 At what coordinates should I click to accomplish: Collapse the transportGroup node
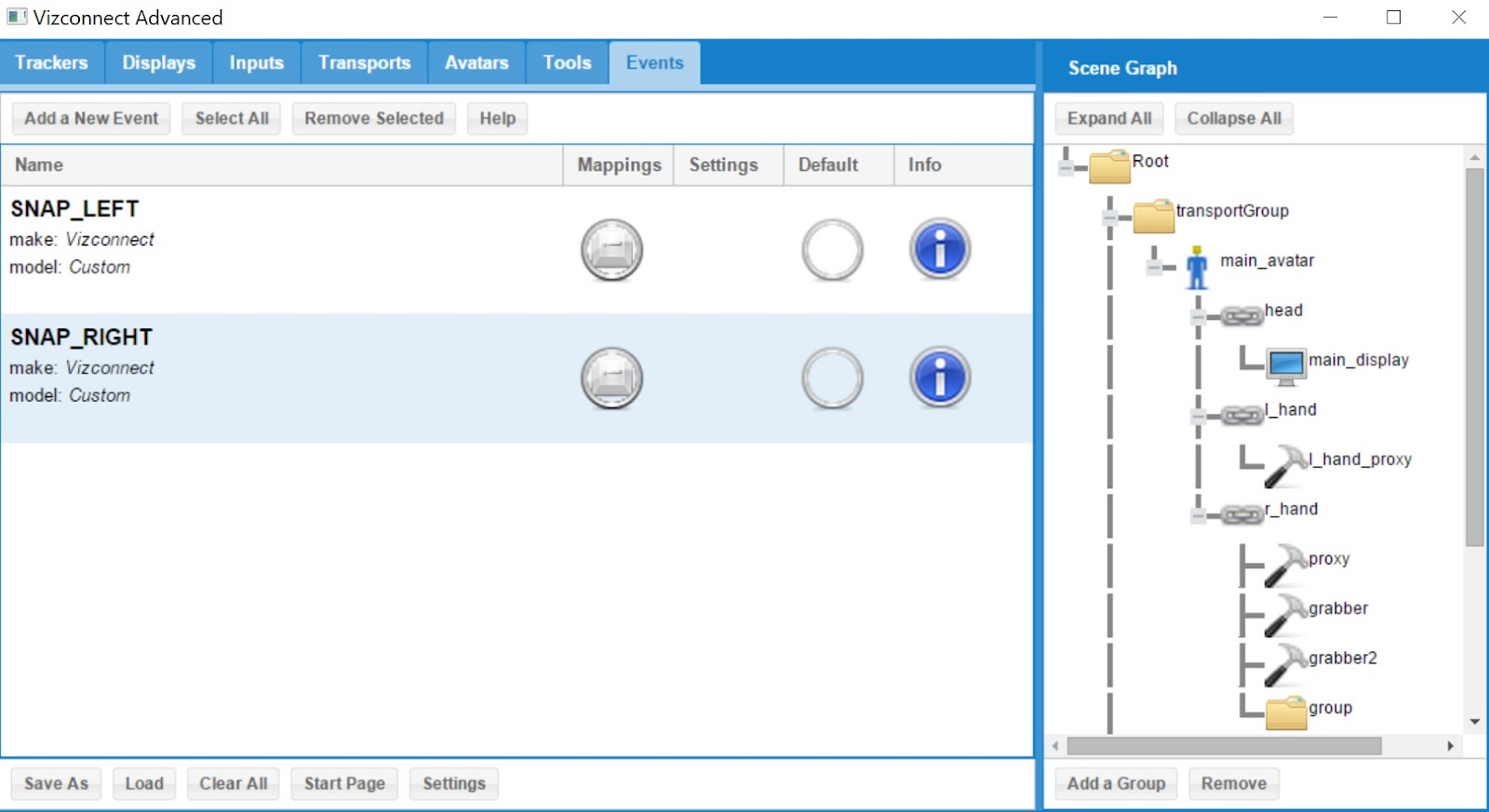pos(1109,219)
